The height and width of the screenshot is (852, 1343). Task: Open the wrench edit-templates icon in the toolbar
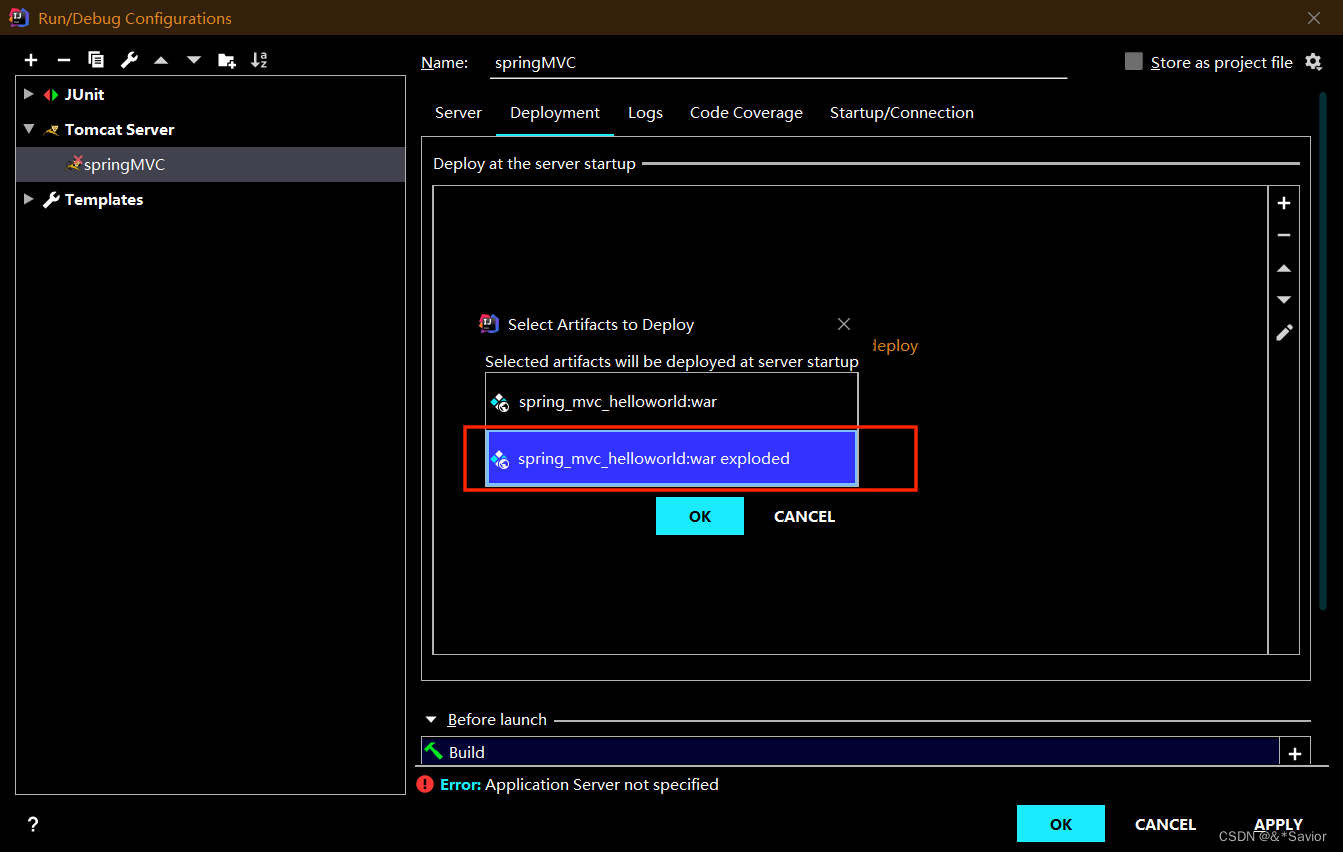[x=129, y=60]
